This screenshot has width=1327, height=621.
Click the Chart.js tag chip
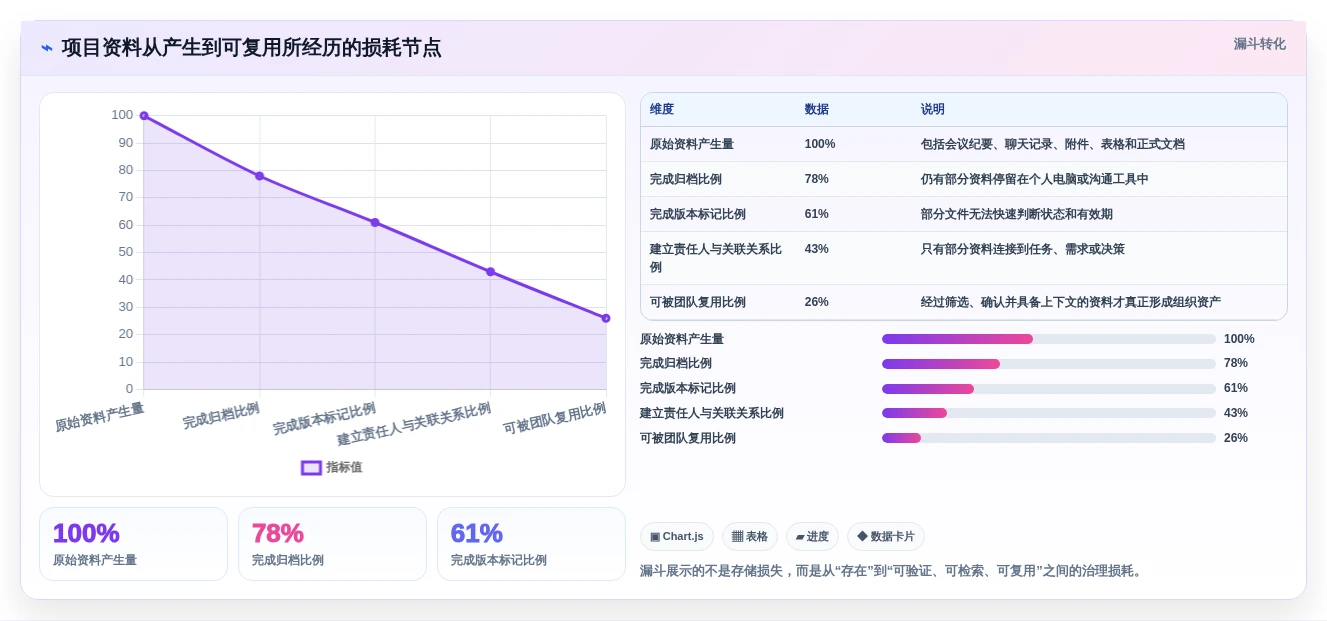pyautogui.click(x=677, y=537)
